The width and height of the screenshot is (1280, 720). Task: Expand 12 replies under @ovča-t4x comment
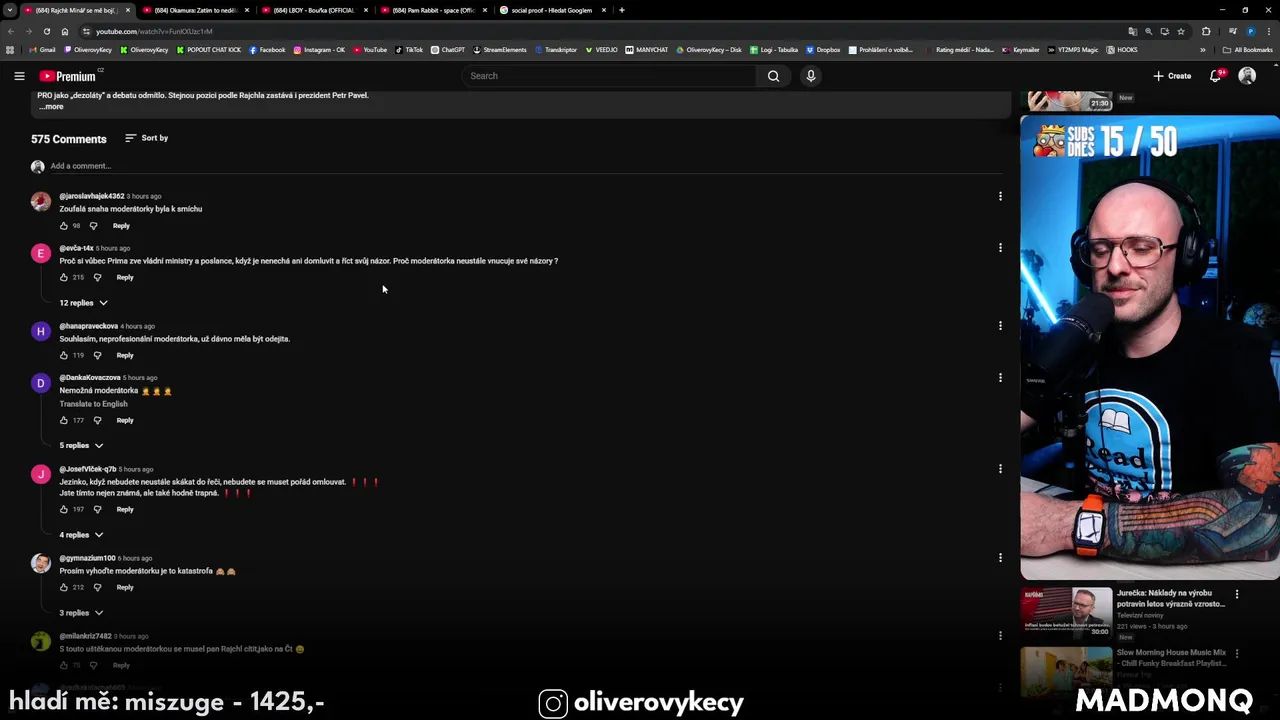(x=83, y=303)
